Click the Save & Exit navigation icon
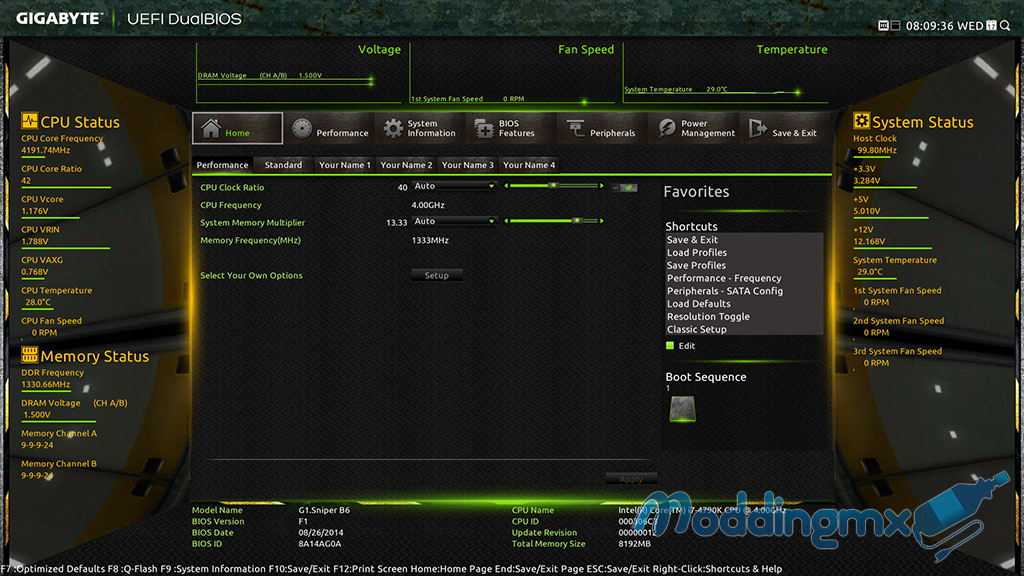This screenshot has width=1024, height=576. pyautogui.click(x=757, y=129)
